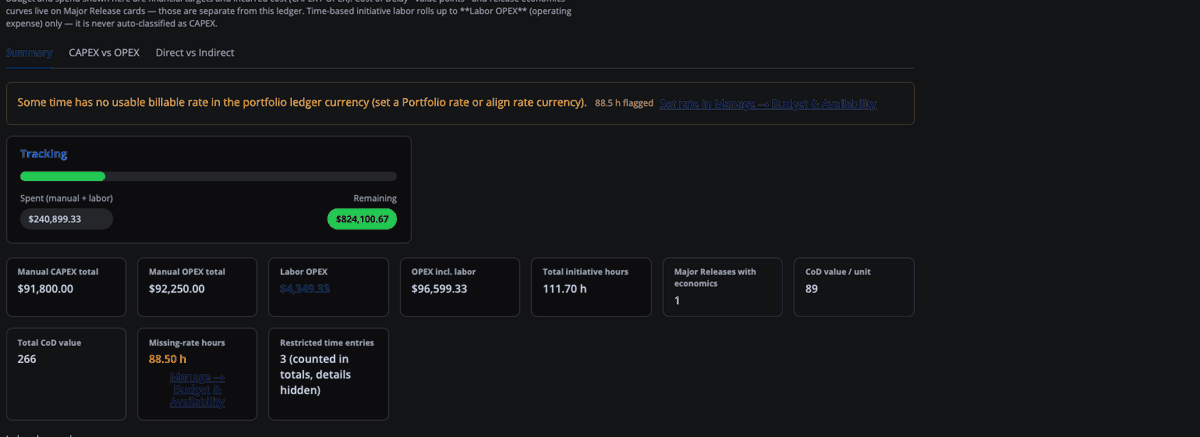Click the orange 88.50 h missing-rate value
This screenshot has width=1200, height=437.
[x=168, y=359]
